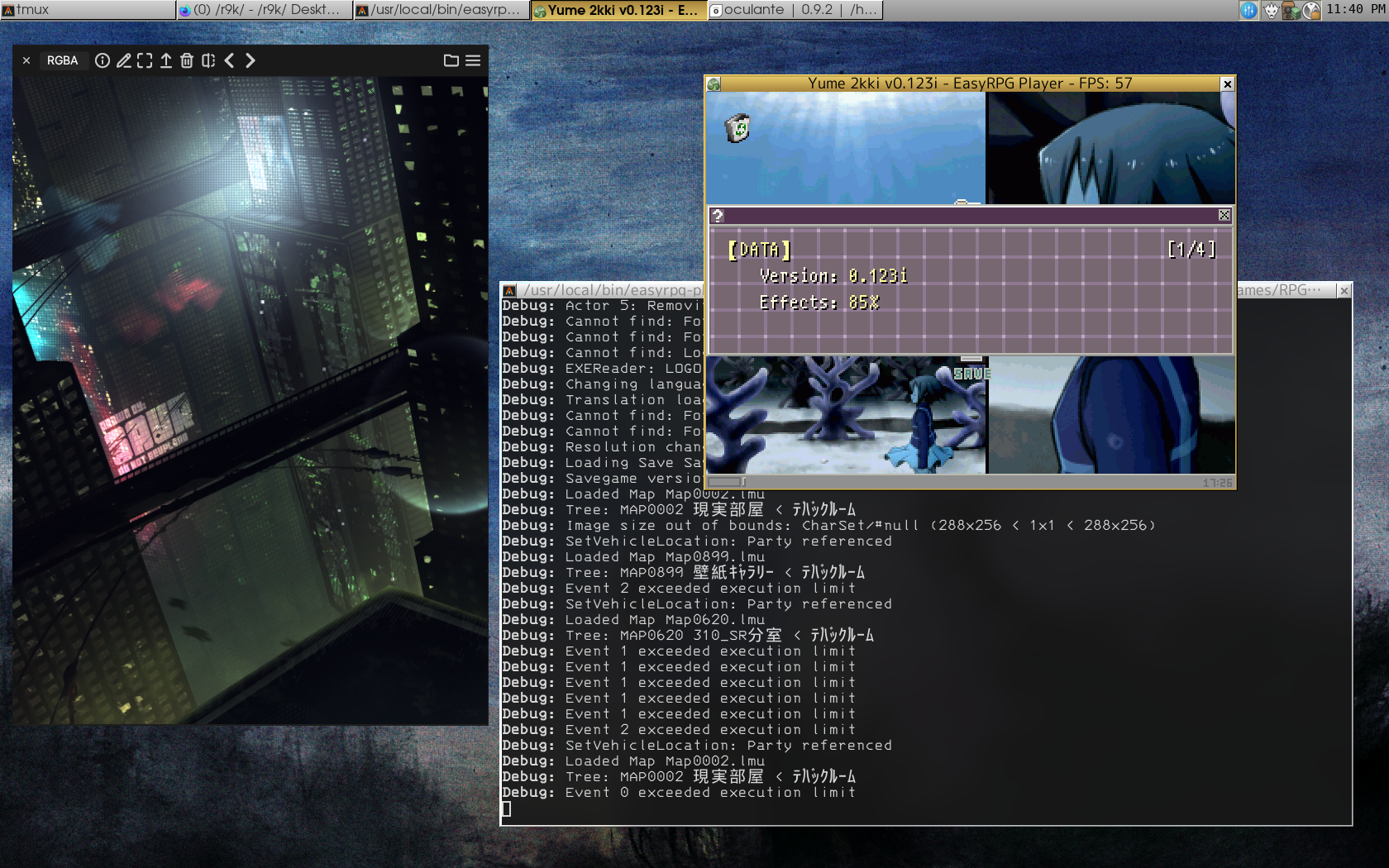The width and height of the screenshot is (1389, 868).
Task: Click the 'Image size out of bounds' debug line
Action: (828, 526)
